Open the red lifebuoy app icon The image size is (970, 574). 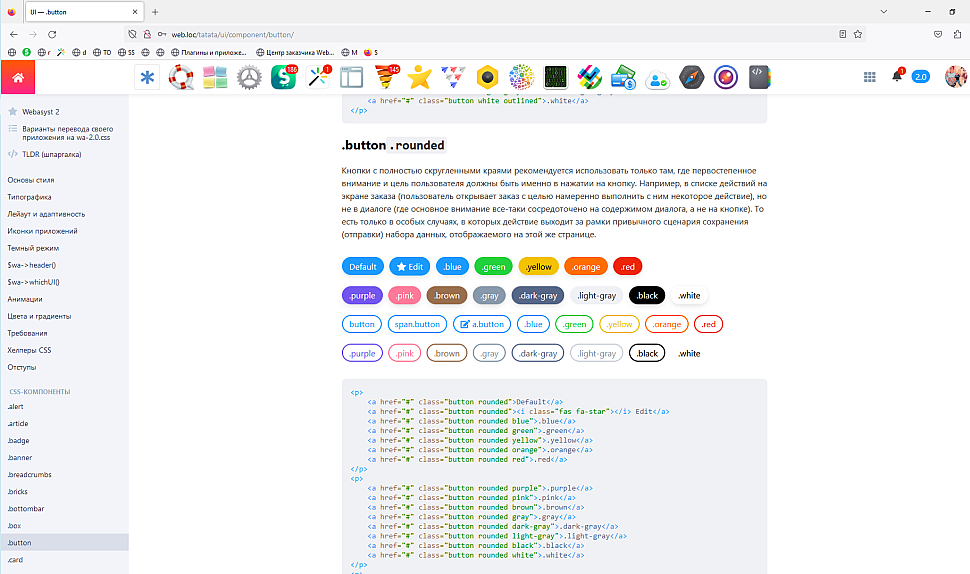coord(181,77)
